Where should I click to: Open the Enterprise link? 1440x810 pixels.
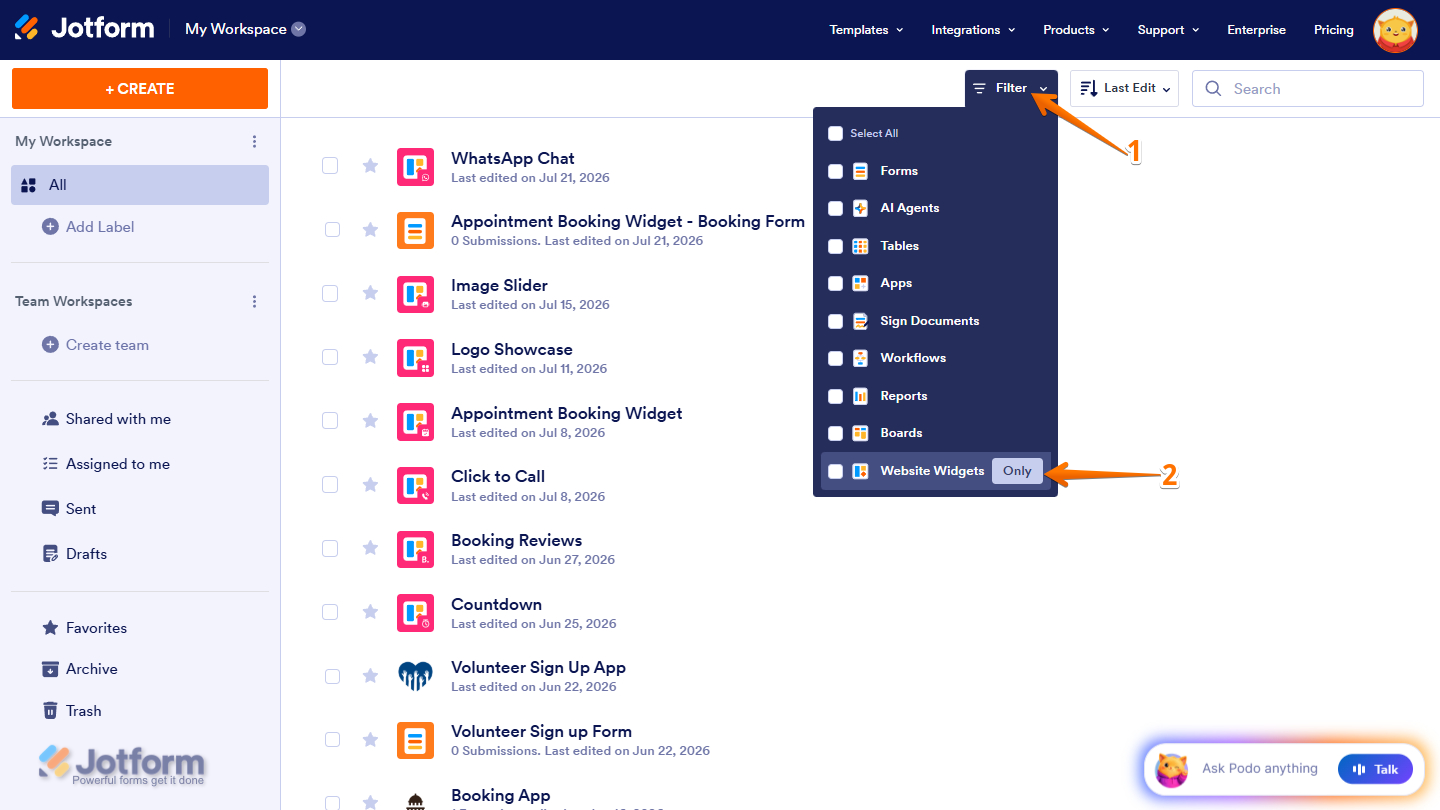coord(1257,30)
